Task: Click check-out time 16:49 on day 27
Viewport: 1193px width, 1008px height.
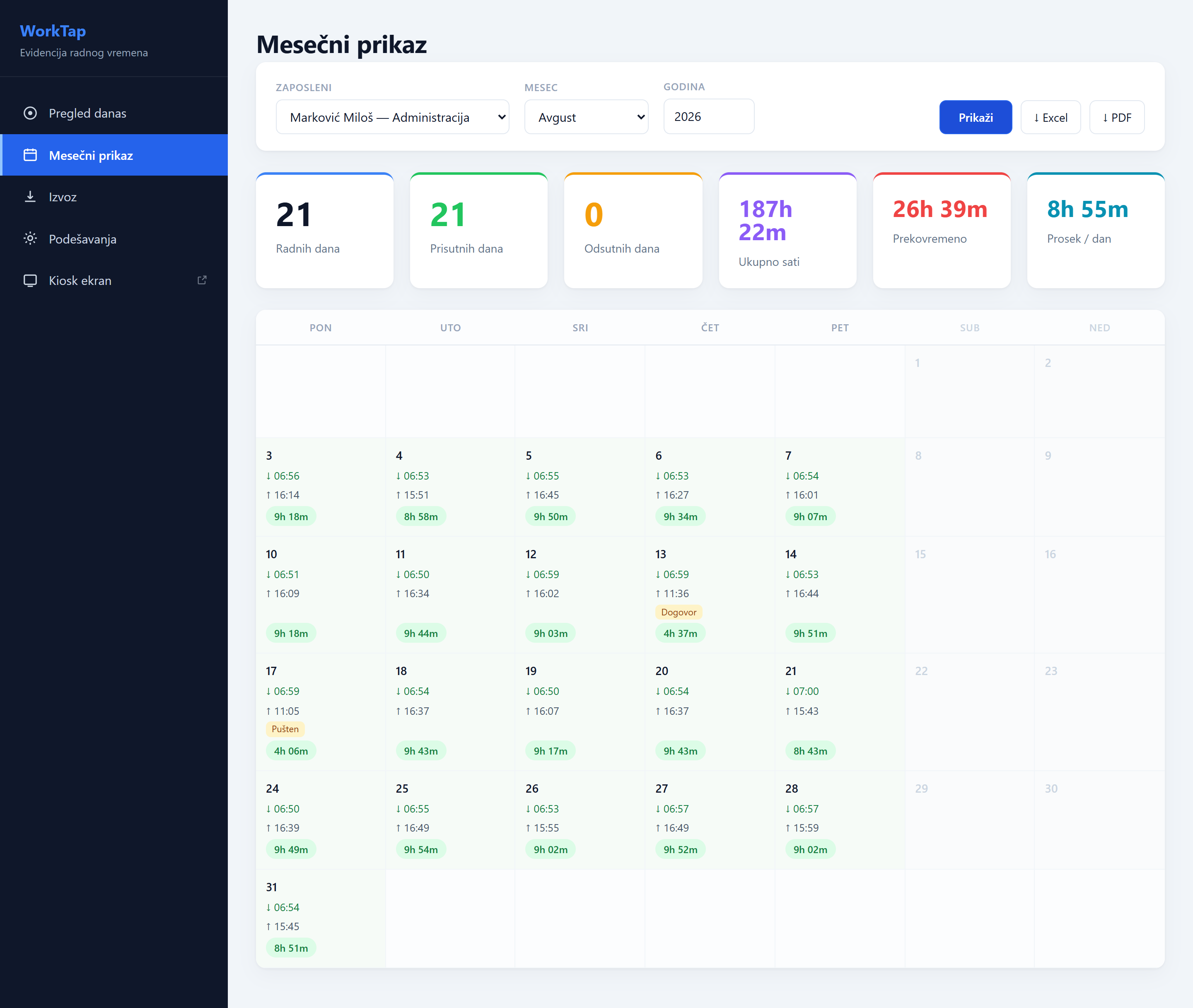Action: [x=672, y=827]
